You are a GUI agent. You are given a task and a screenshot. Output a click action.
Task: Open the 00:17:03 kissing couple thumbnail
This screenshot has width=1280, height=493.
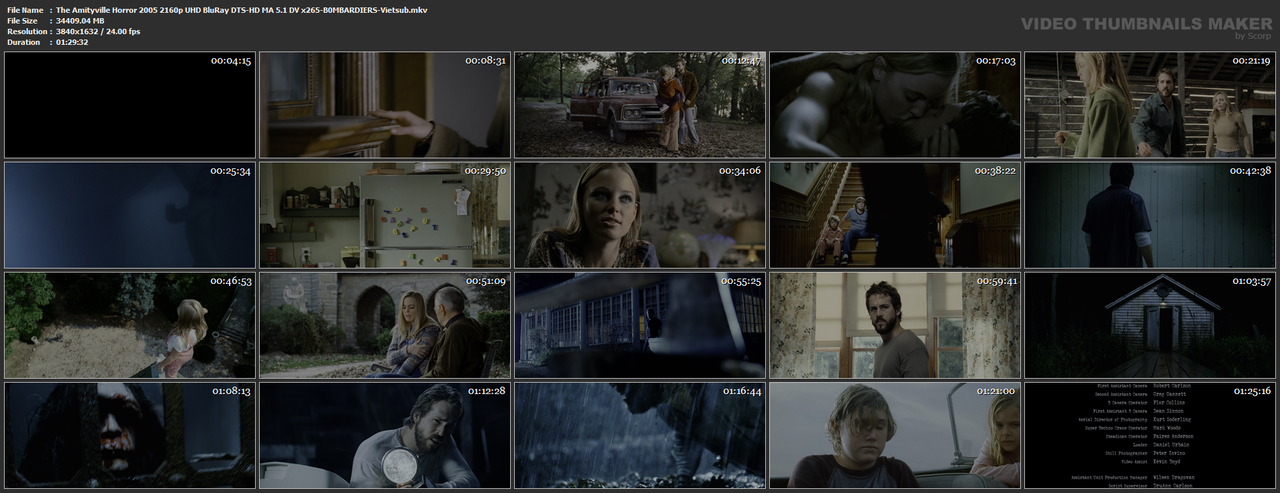(895, 105)
